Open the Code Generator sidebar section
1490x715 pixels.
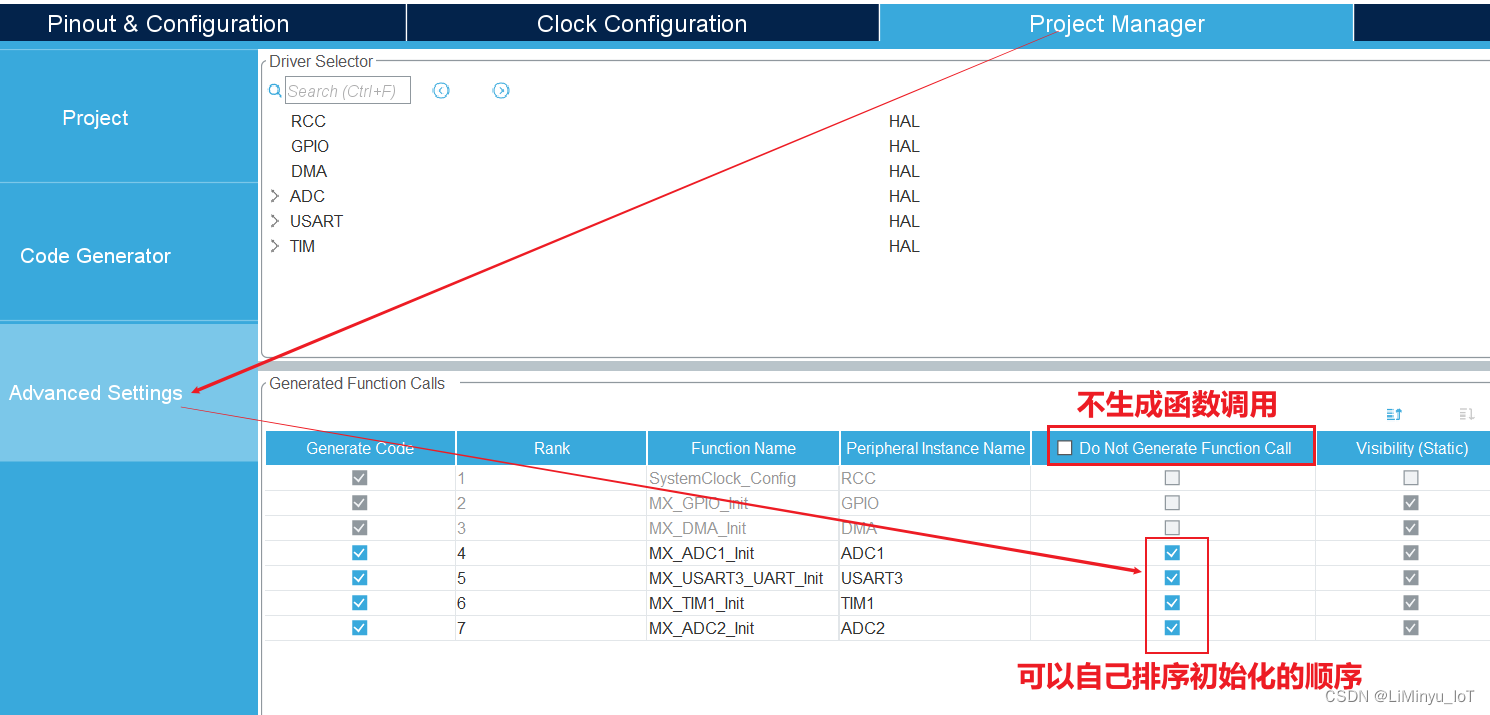pos(95,255)
